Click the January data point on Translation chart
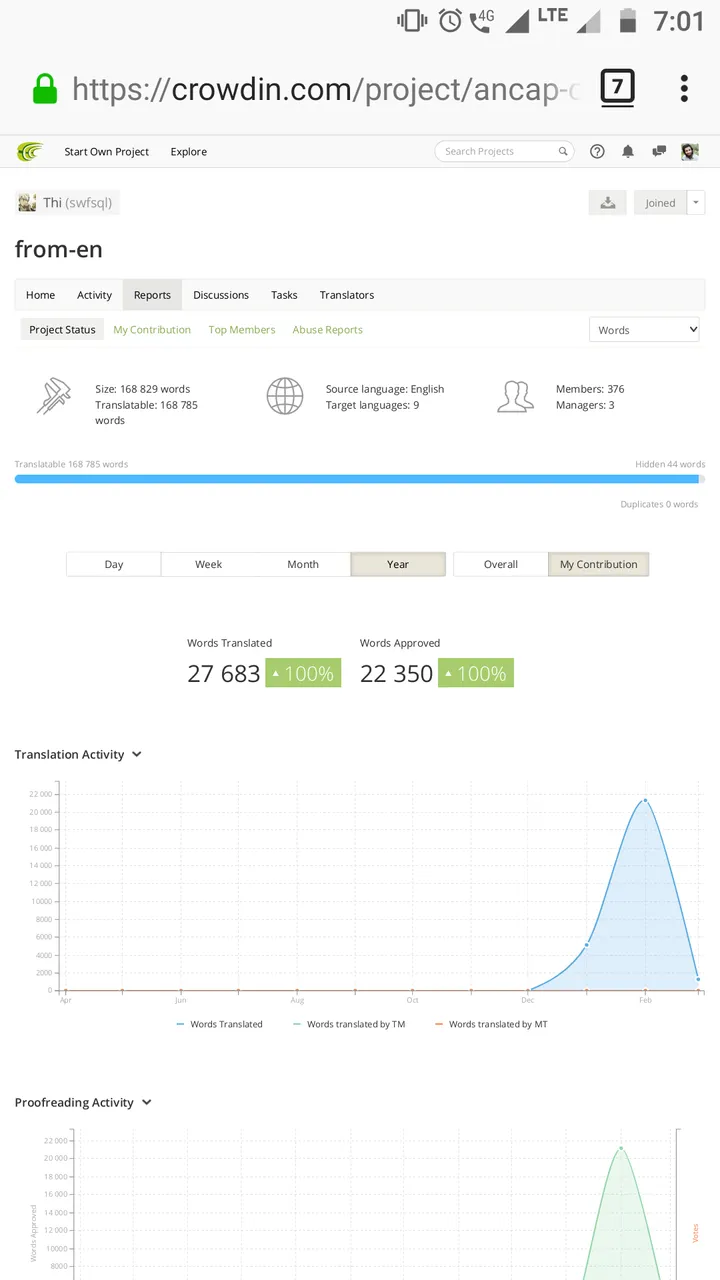Image resolution: width=720 pixels, height=1280 pixels. tap(587, 944)
